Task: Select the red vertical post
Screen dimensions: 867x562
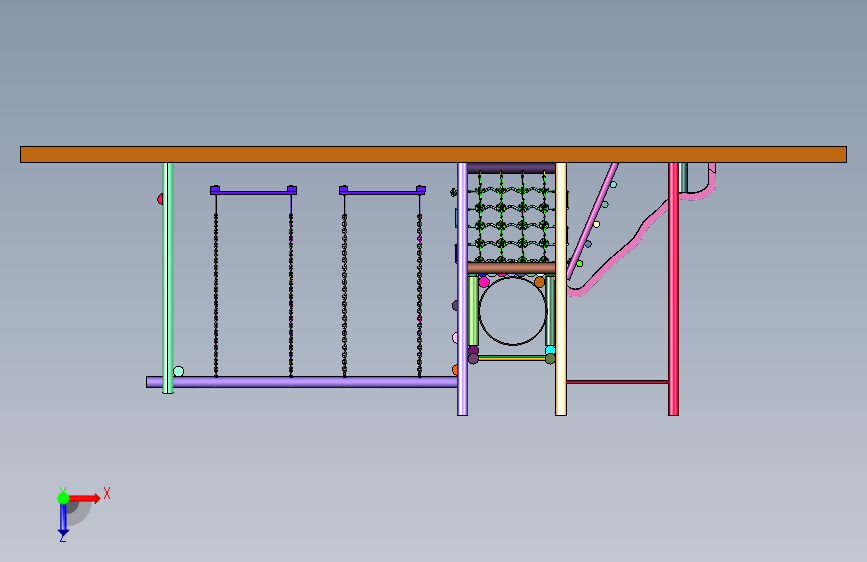Action: (673, 289)
